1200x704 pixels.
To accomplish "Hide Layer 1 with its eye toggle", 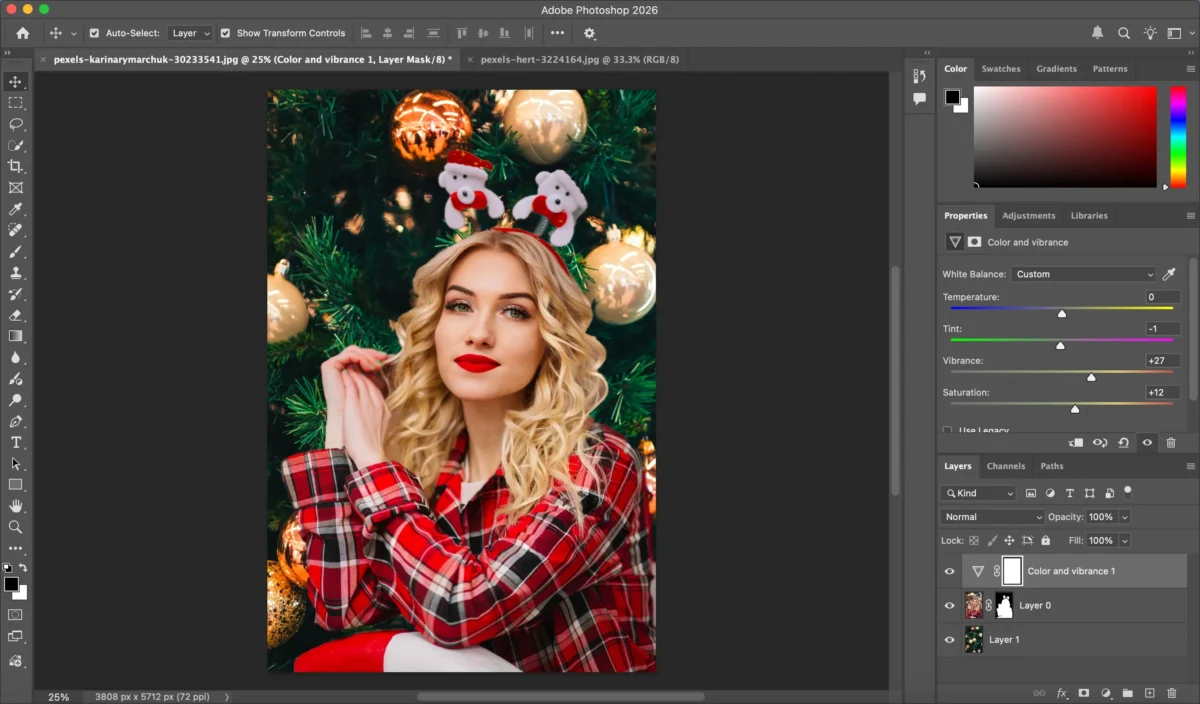I will pyautogui.click(x=948, y=639).
